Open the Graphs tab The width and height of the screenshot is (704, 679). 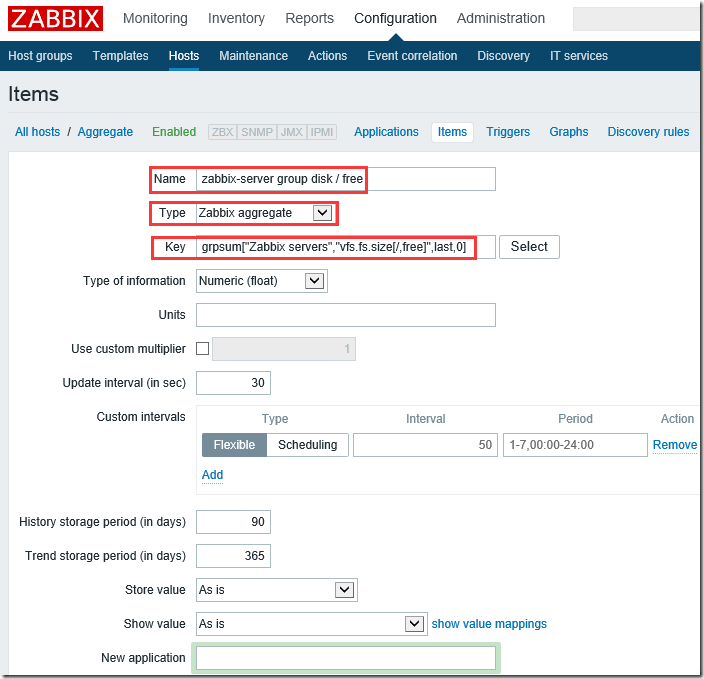point(568,132)
